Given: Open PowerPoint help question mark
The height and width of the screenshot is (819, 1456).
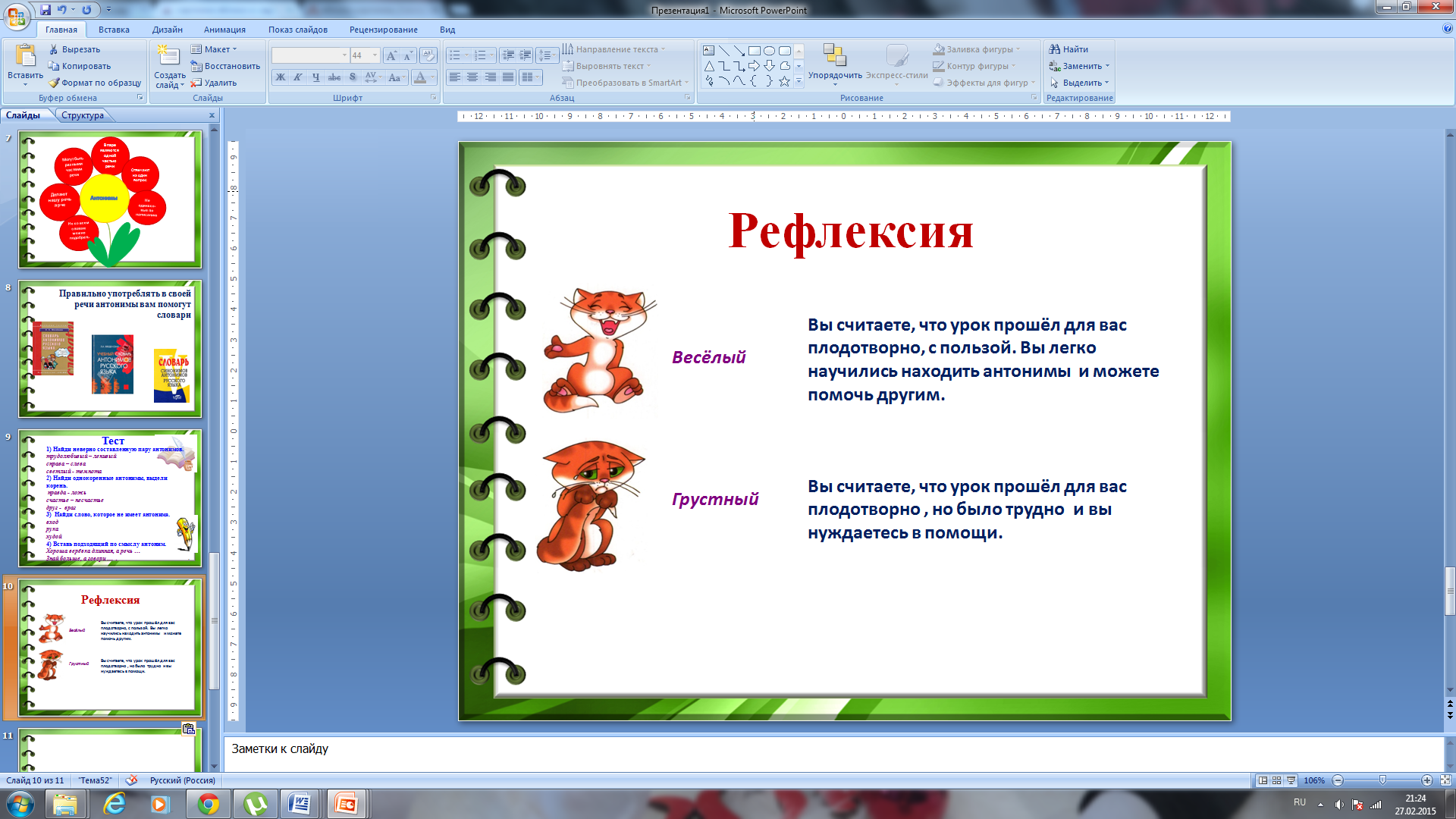Looking at the screenshot, I should (1448, 29).
